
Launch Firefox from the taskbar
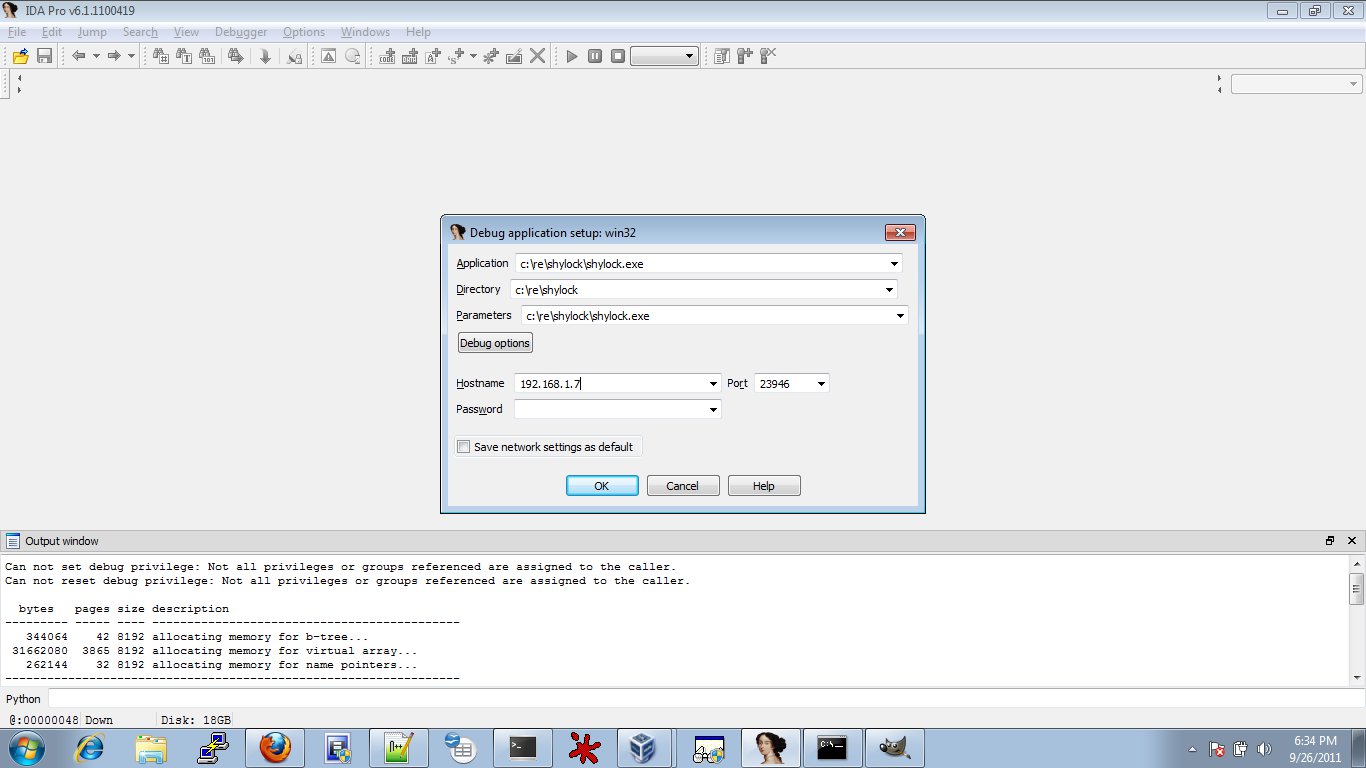click(275, 748)
